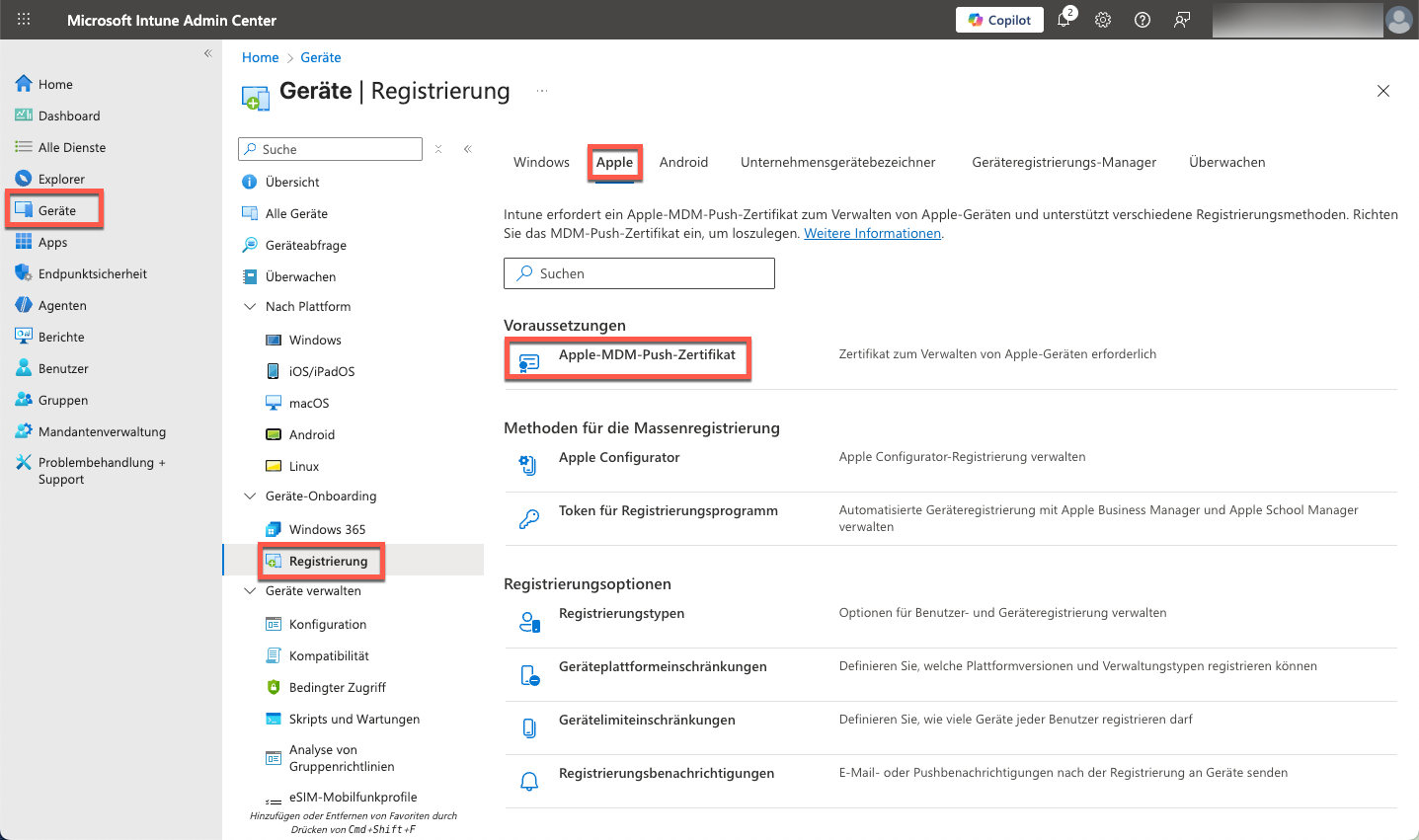Click the help question mark icon

click(x=1143, y=20)
